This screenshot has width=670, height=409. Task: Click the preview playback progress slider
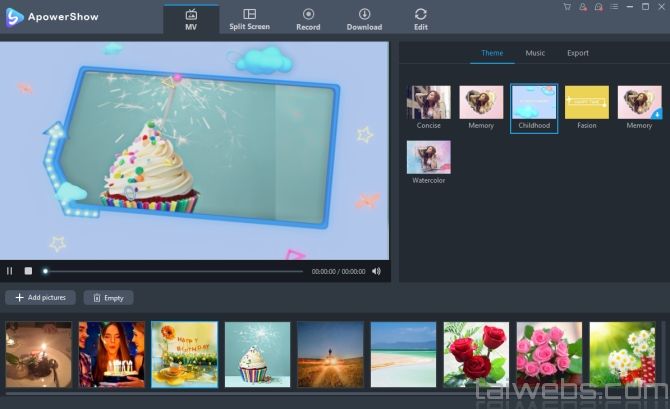[172, 271]
